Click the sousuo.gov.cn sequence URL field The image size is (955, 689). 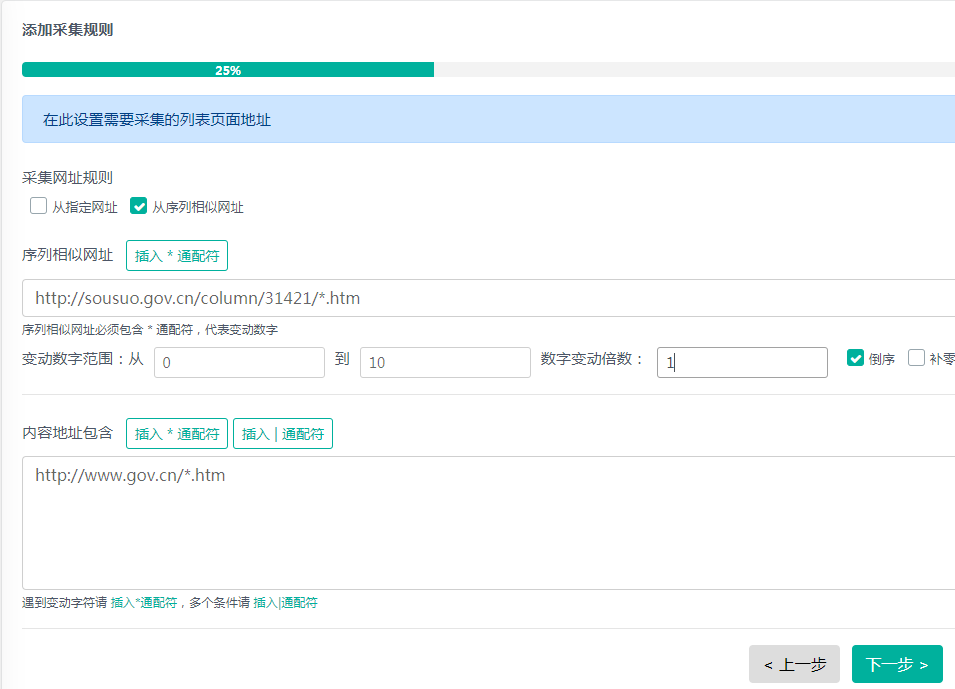488,298
